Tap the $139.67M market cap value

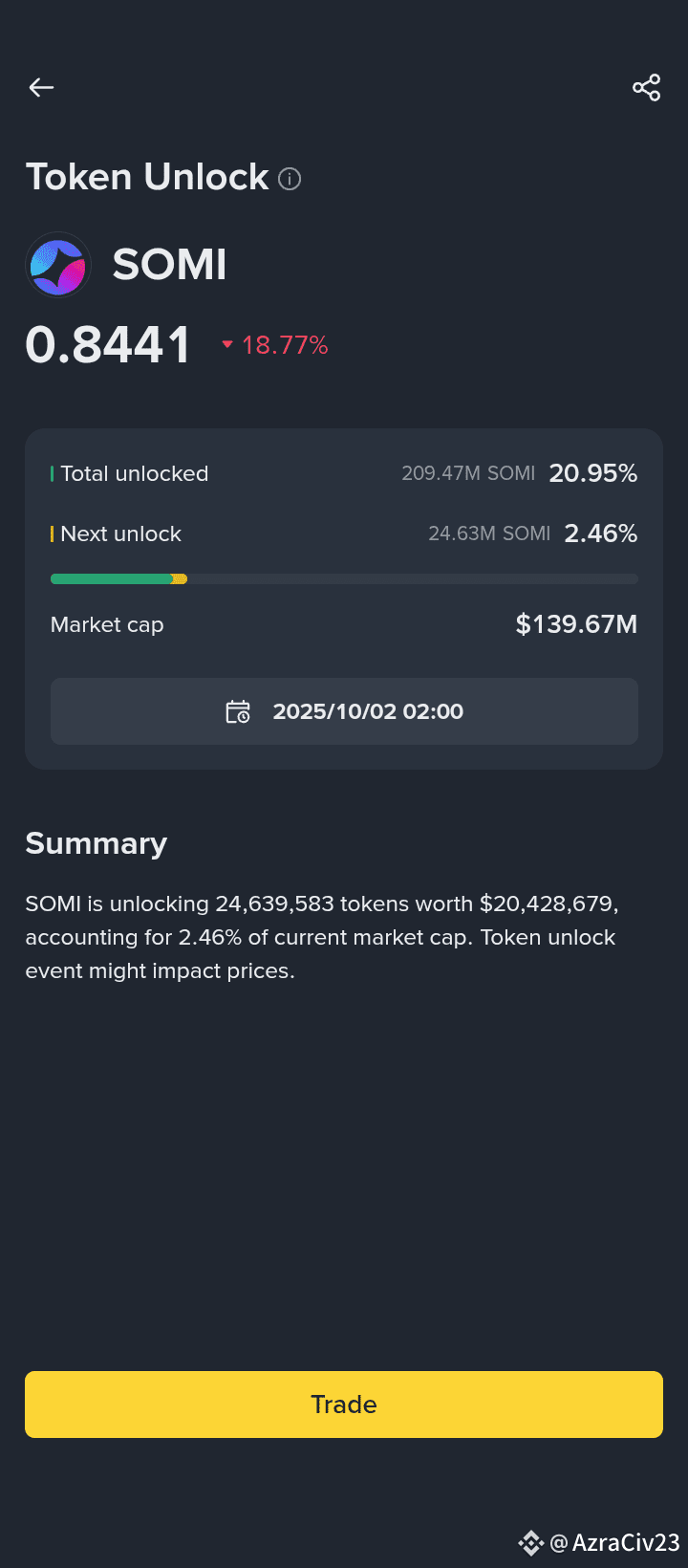click(x=576, y=624)
